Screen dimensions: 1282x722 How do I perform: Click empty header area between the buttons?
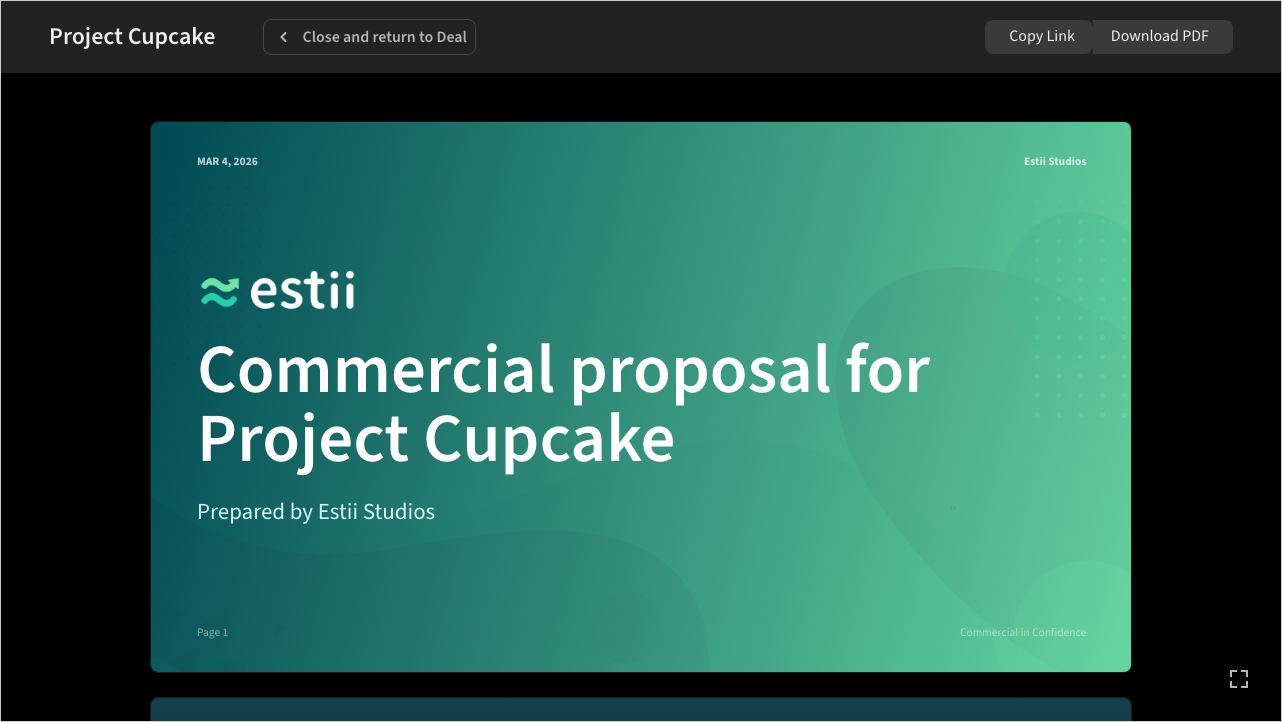click(730, 37)
